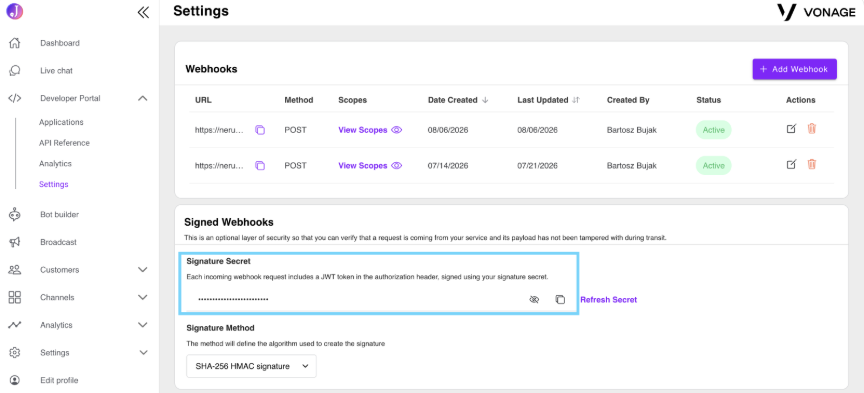Reveal the hidden signature secret
This screenshot has height=393, width=864.
coord(533,299)
